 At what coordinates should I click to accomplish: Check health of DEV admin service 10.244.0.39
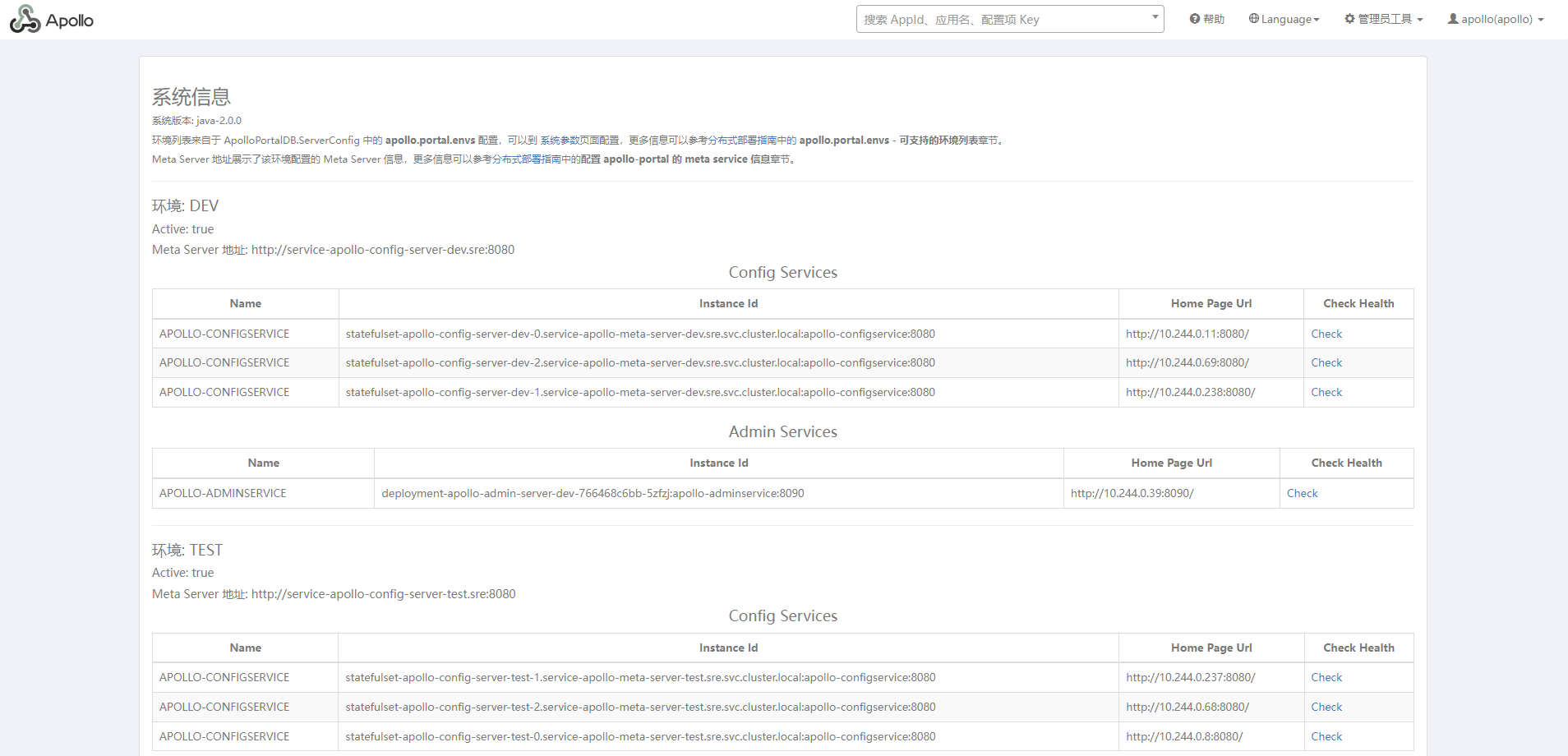click(1302, 493)
